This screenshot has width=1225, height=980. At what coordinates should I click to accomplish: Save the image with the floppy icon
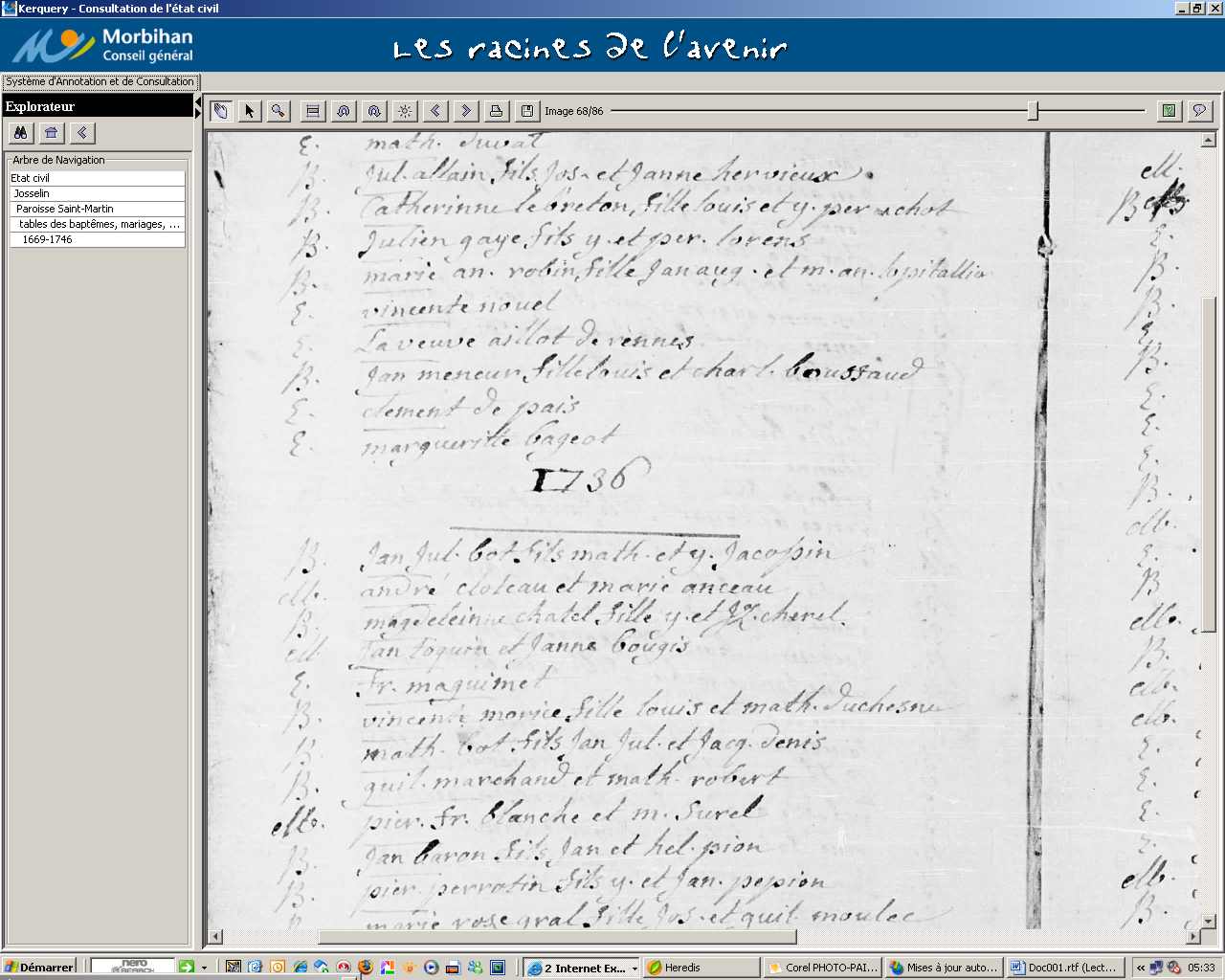pos(526,111)
